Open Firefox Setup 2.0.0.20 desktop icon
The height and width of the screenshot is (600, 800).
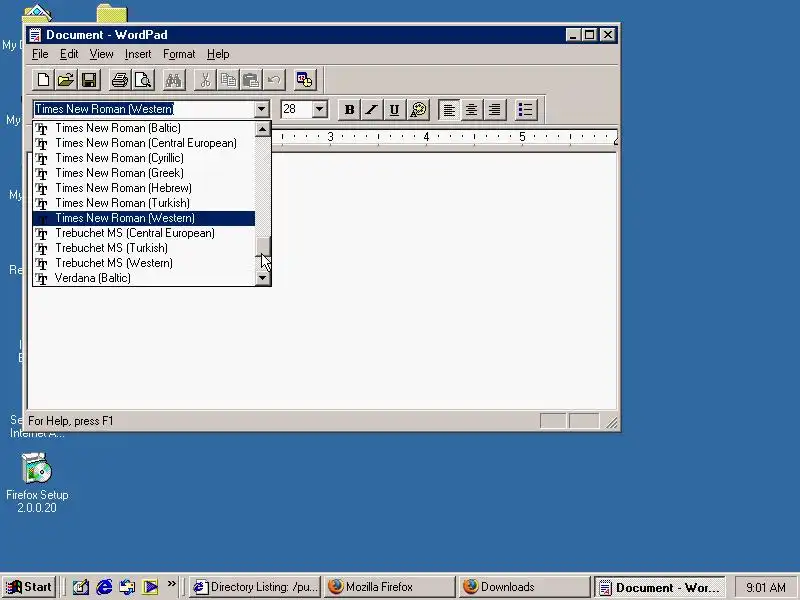tap(37, 482)
